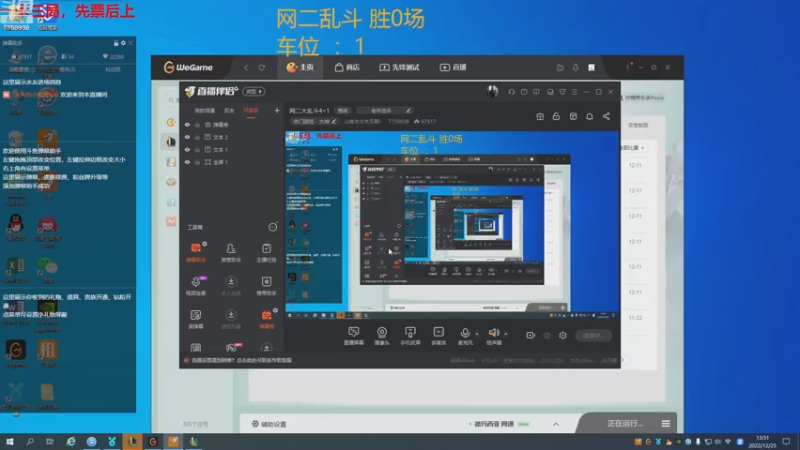Edit the 热门游戏 category selector

click(x=314, y=121)
